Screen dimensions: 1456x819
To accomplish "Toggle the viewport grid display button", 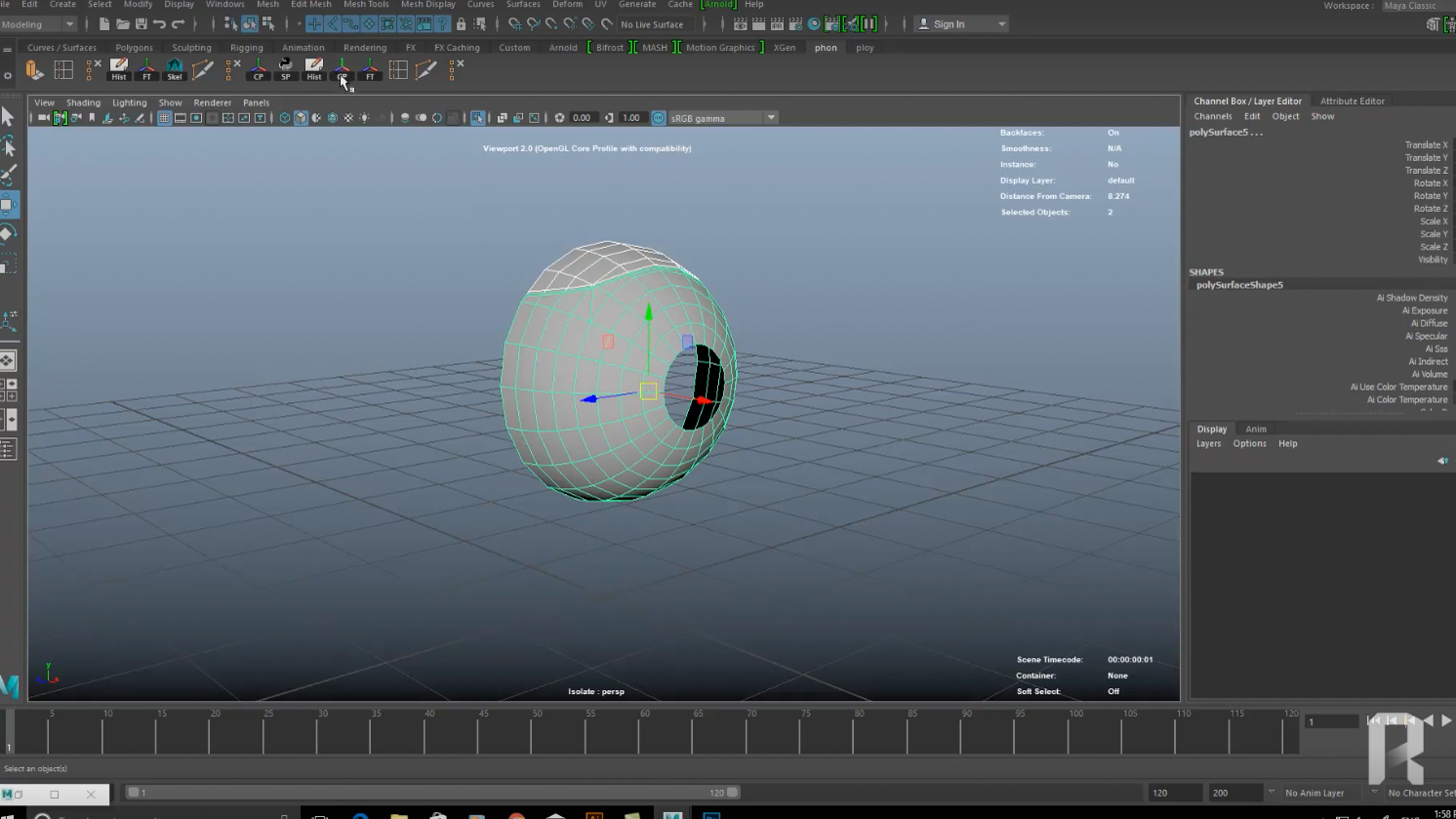I will (x=164, y=118).
